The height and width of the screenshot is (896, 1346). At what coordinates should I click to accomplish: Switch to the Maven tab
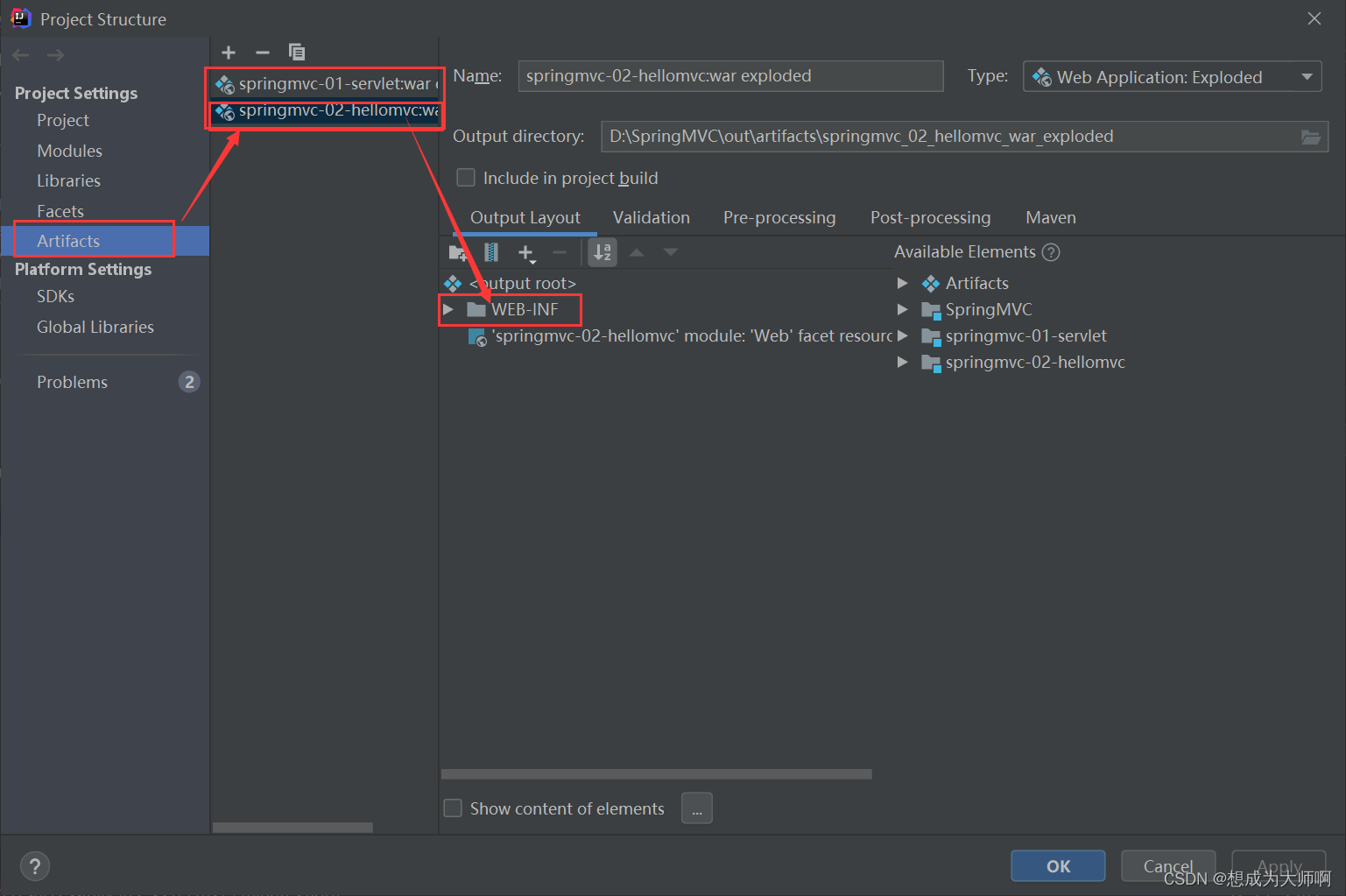click(x=1050, y=217)
